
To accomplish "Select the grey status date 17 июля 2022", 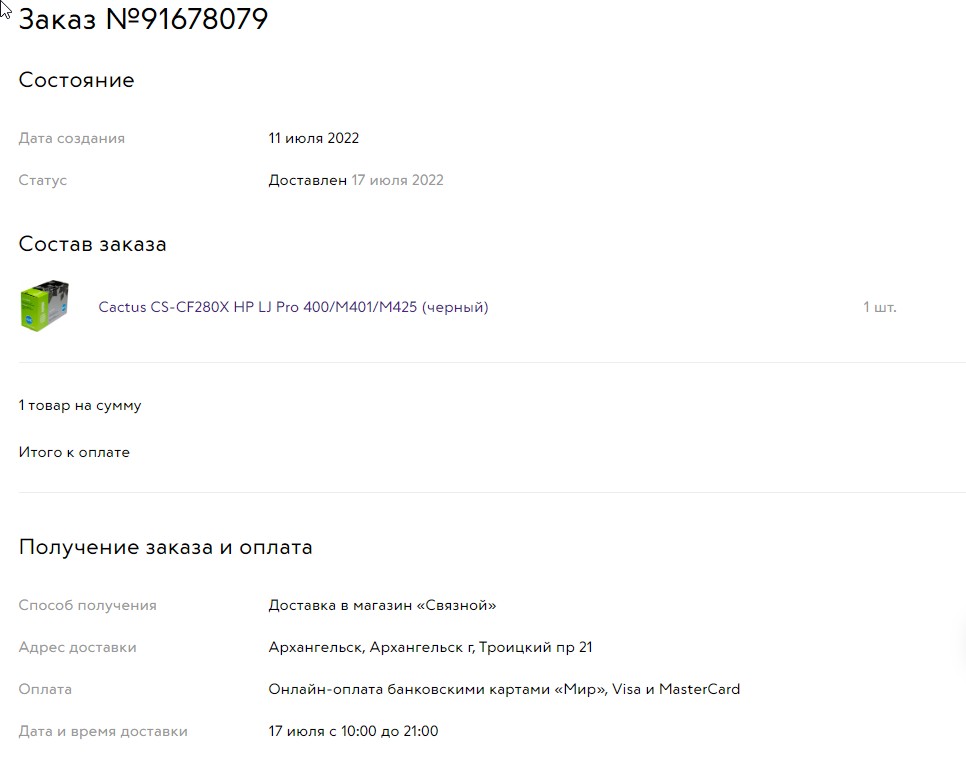I will [397, 180].
